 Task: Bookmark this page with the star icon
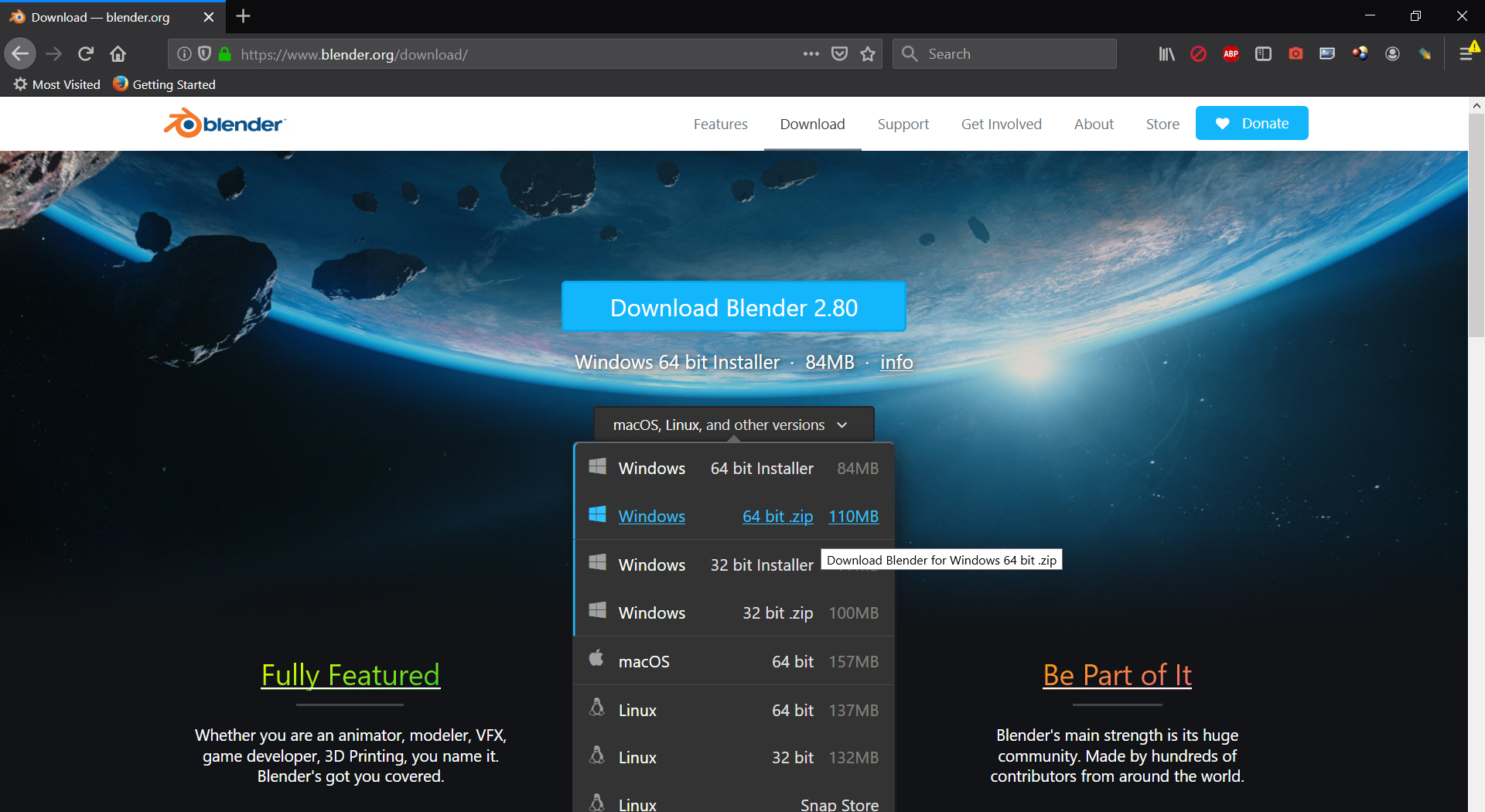868,54
